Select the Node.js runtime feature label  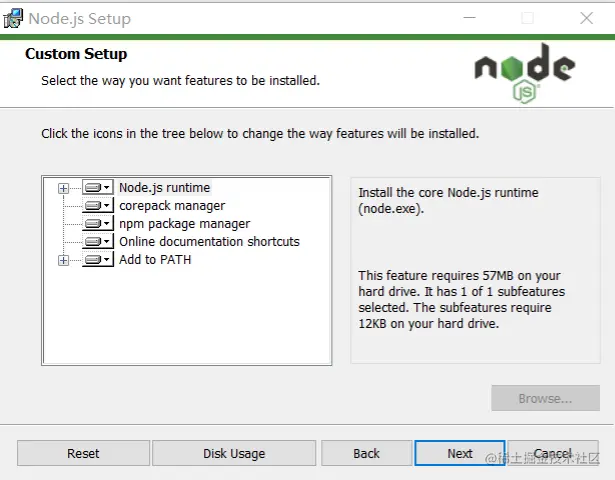[164, 187]
